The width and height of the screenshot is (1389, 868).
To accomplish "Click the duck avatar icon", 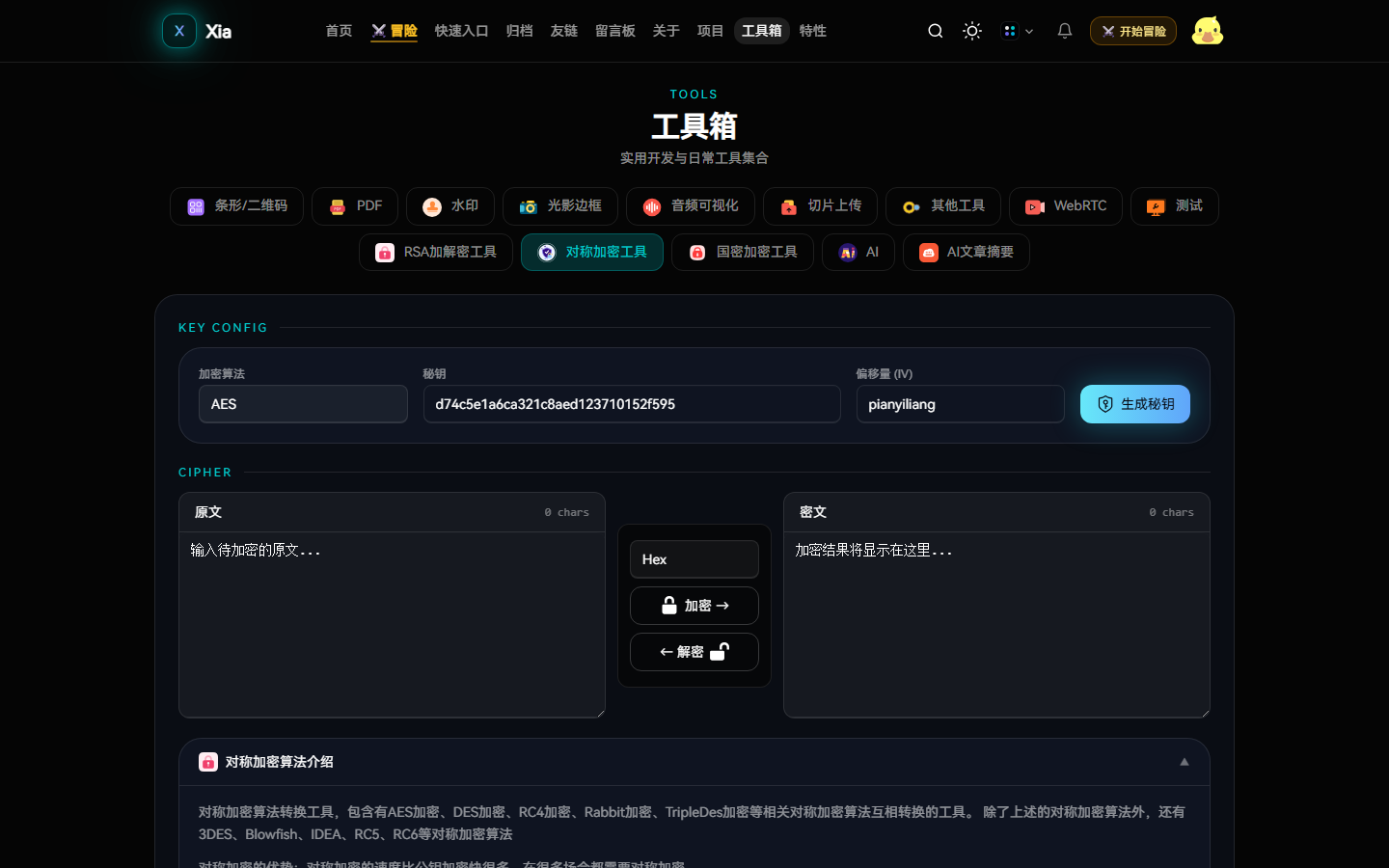I will [x=1208, y=31].
